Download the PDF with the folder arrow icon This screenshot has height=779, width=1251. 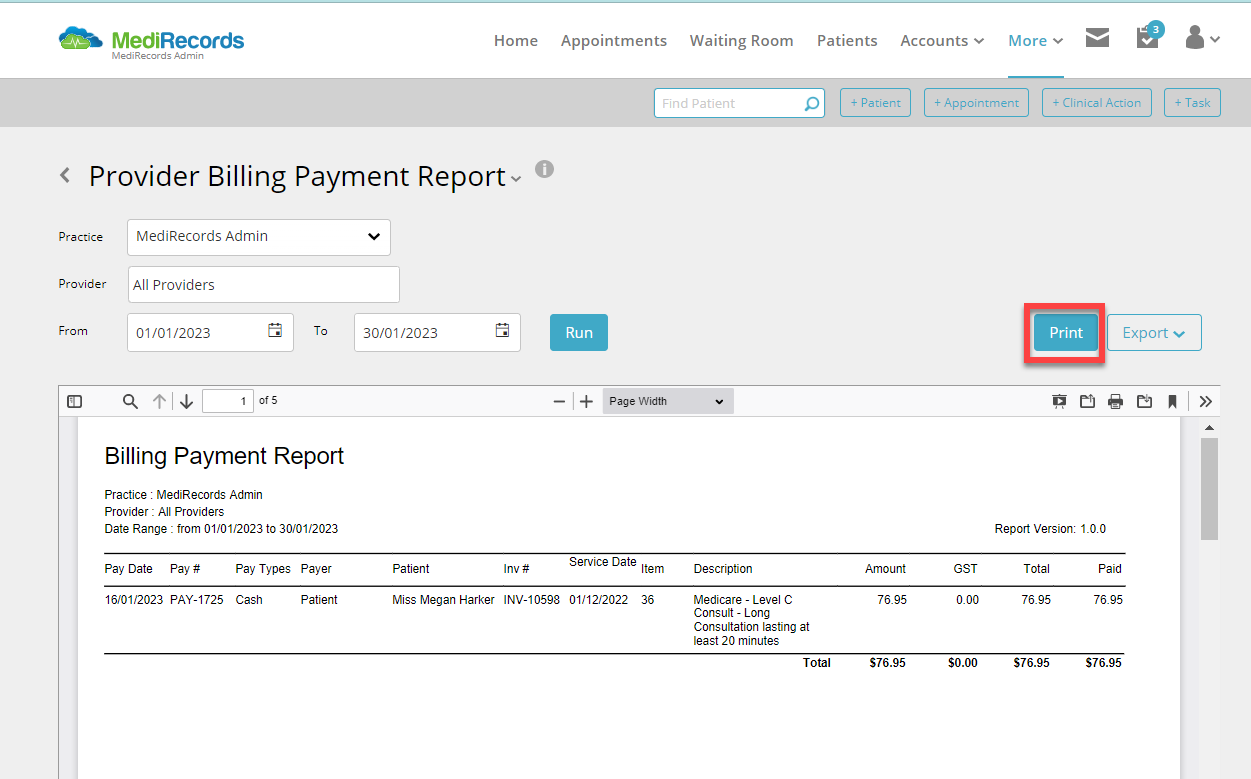[1144, 401]
